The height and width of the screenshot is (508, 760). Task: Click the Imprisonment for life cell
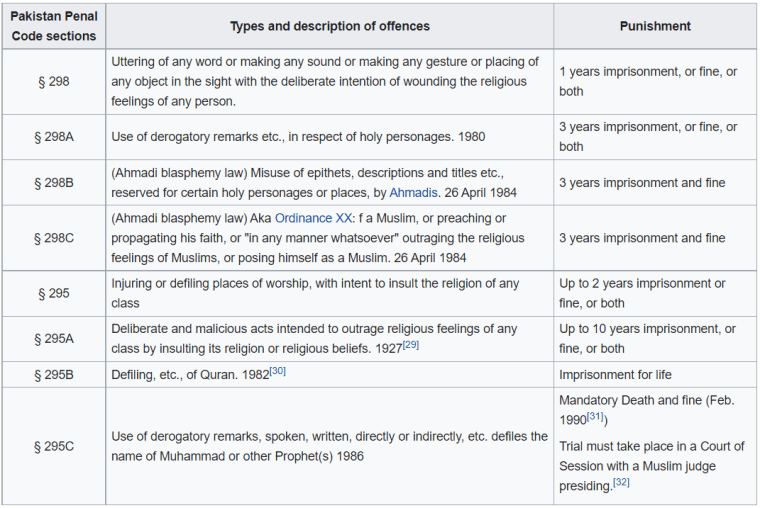pos(616,375)
